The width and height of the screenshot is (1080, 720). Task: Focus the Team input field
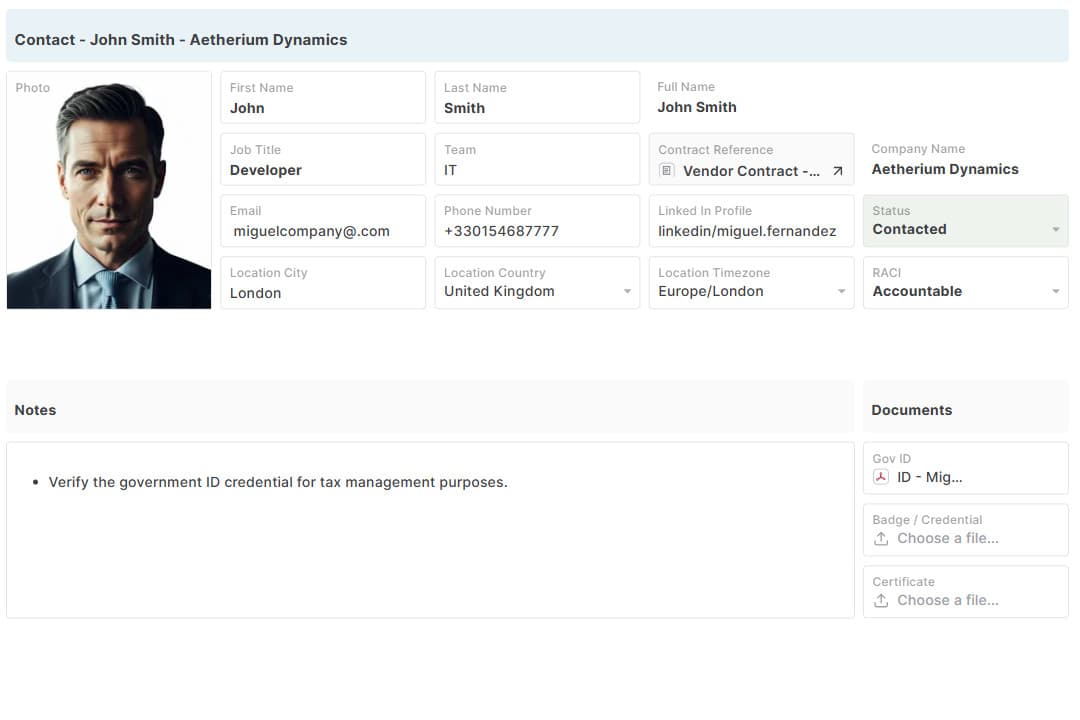[x=536, y=170]
